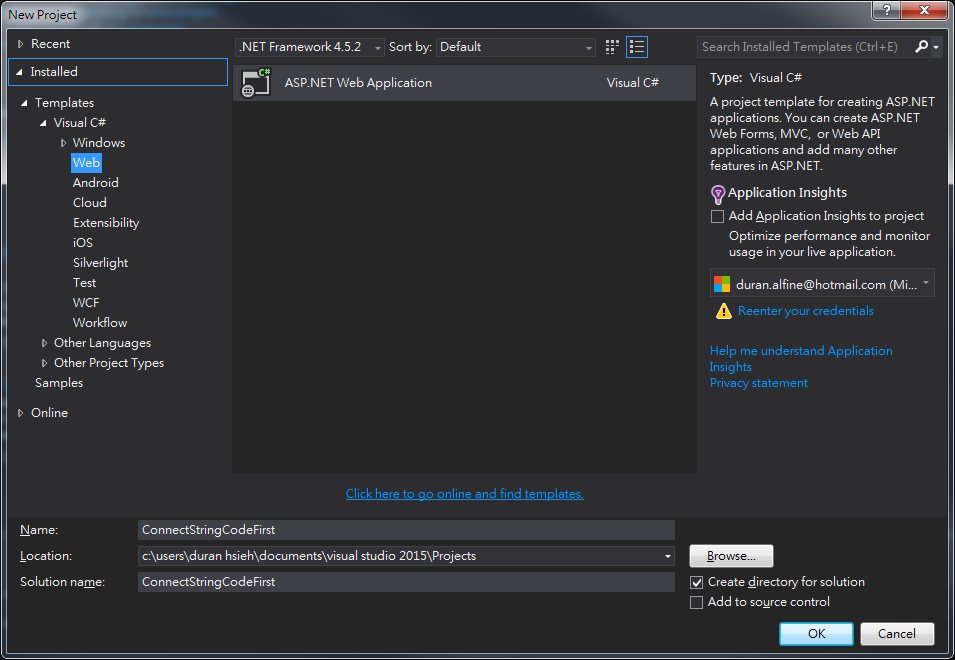Click the Browse... button
Image resolution: width=955 pixels, height=660 pixels.
(x=731, y=556)
